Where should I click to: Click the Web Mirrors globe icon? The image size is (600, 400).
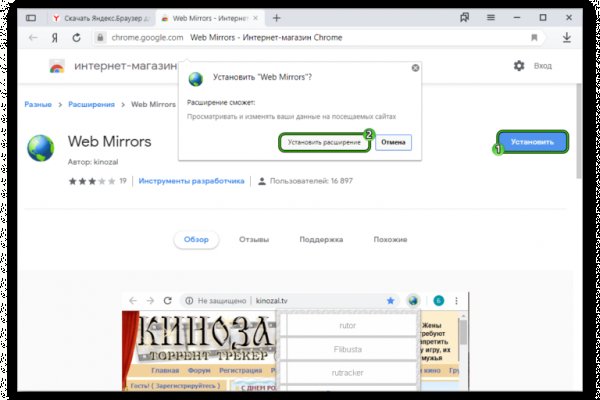44,147
